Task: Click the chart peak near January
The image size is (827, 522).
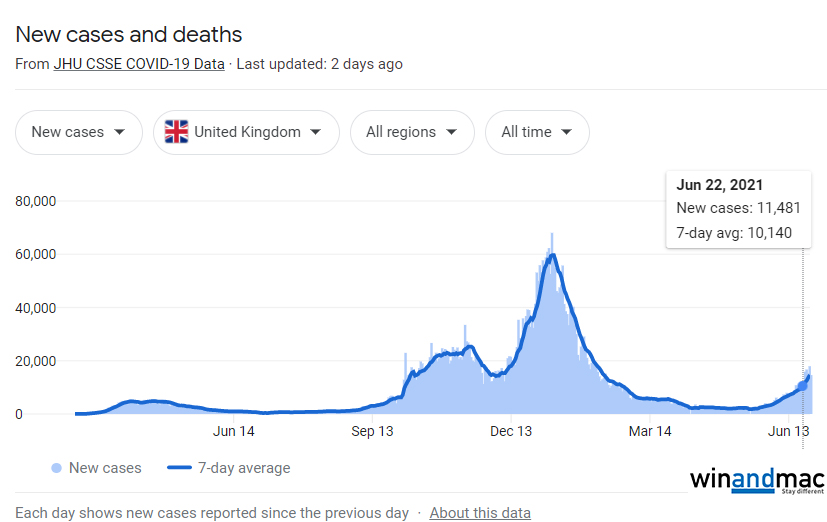Action: [552, 255]
